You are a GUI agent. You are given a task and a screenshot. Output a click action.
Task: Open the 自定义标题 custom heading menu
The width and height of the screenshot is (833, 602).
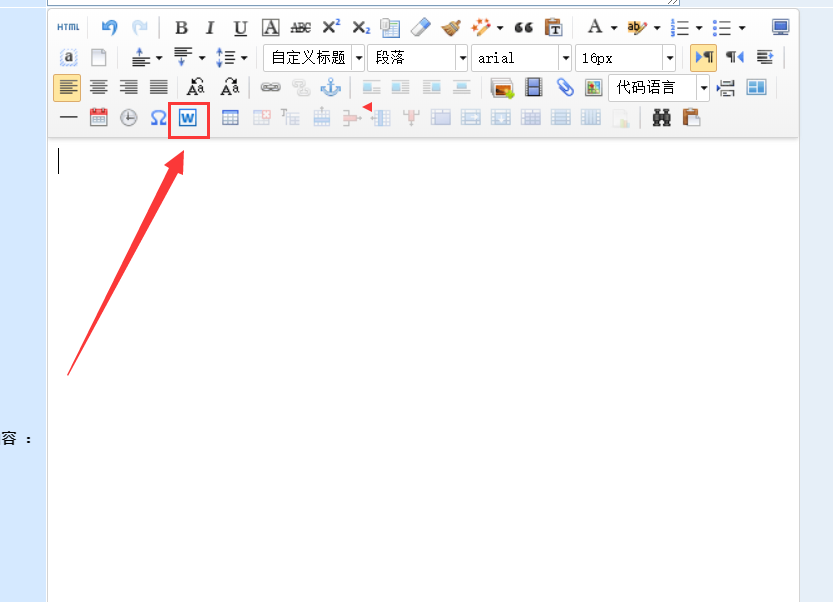point(358,58)
